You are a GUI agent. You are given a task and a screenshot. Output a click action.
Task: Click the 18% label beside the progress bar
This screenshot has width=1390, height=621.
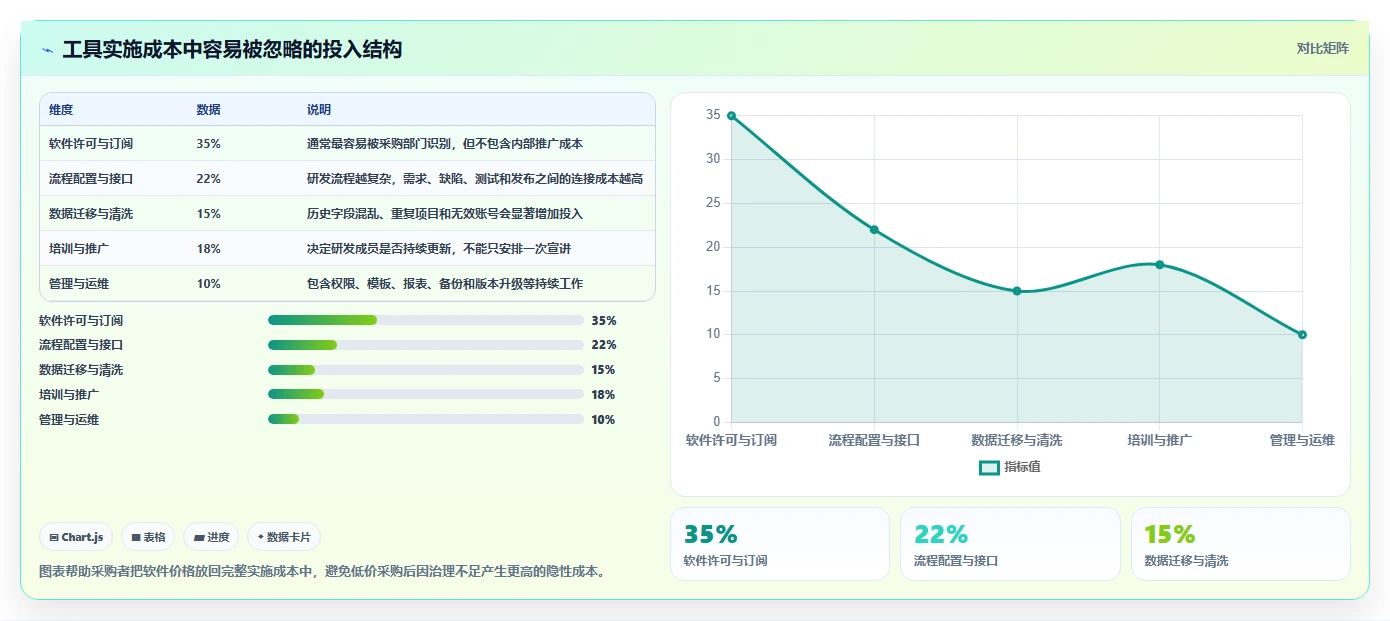pos(604,395)
